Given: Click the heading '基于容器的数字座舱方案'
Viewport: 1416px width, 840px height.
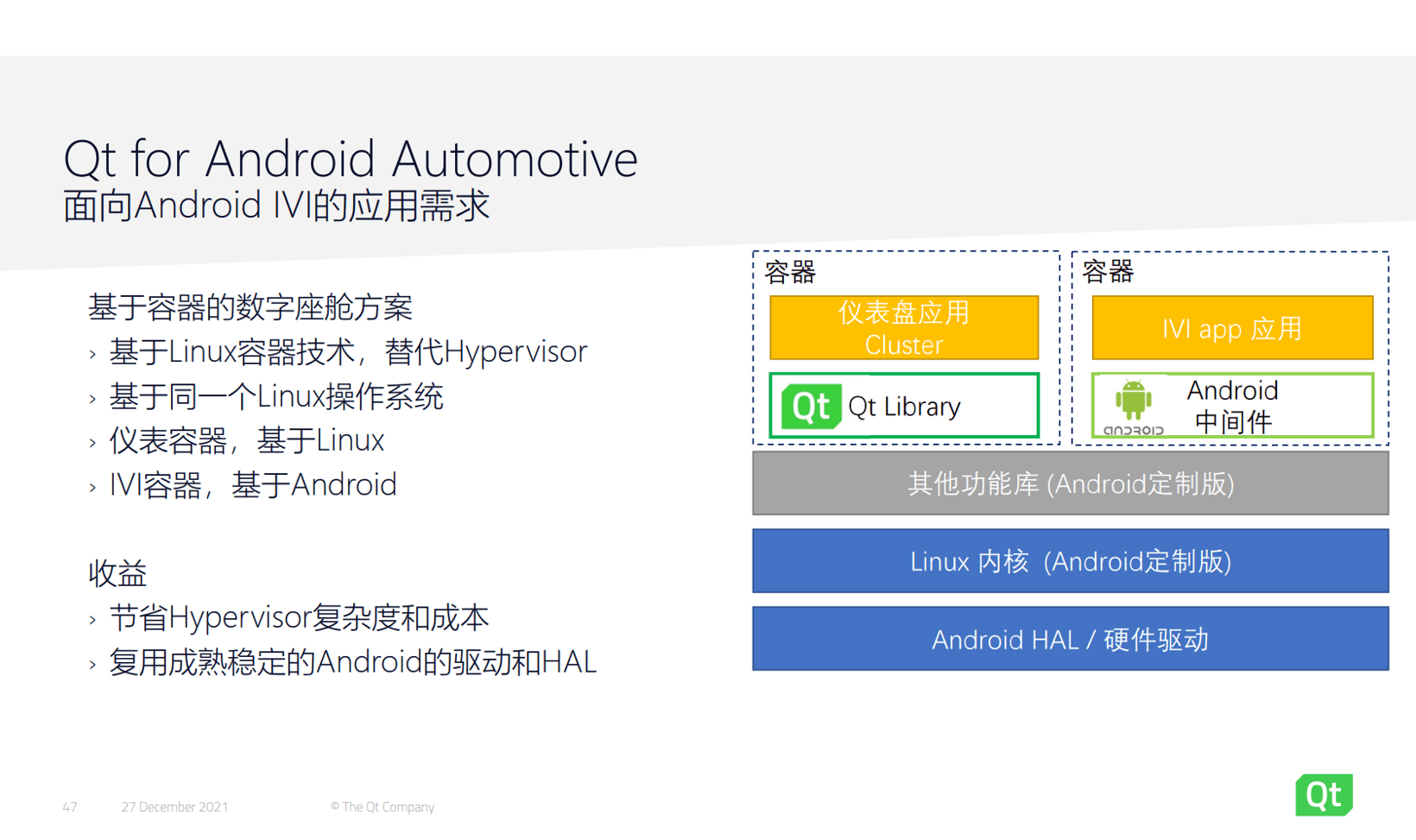Looking at the screenshot, I should (250, 307).
